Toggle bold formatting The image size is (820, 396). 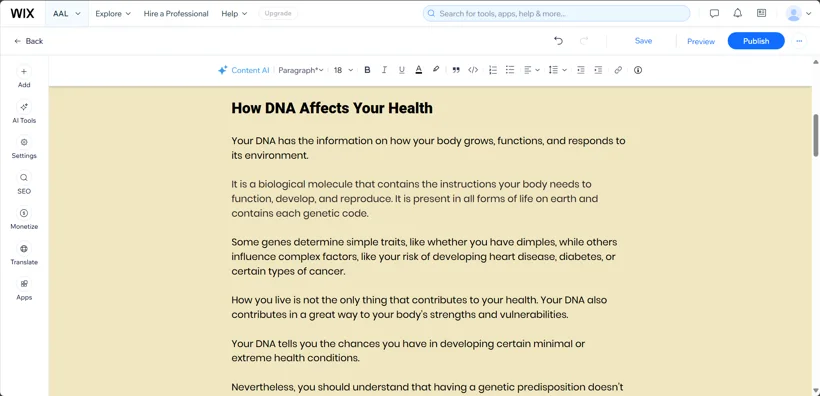tap(367, 70)
